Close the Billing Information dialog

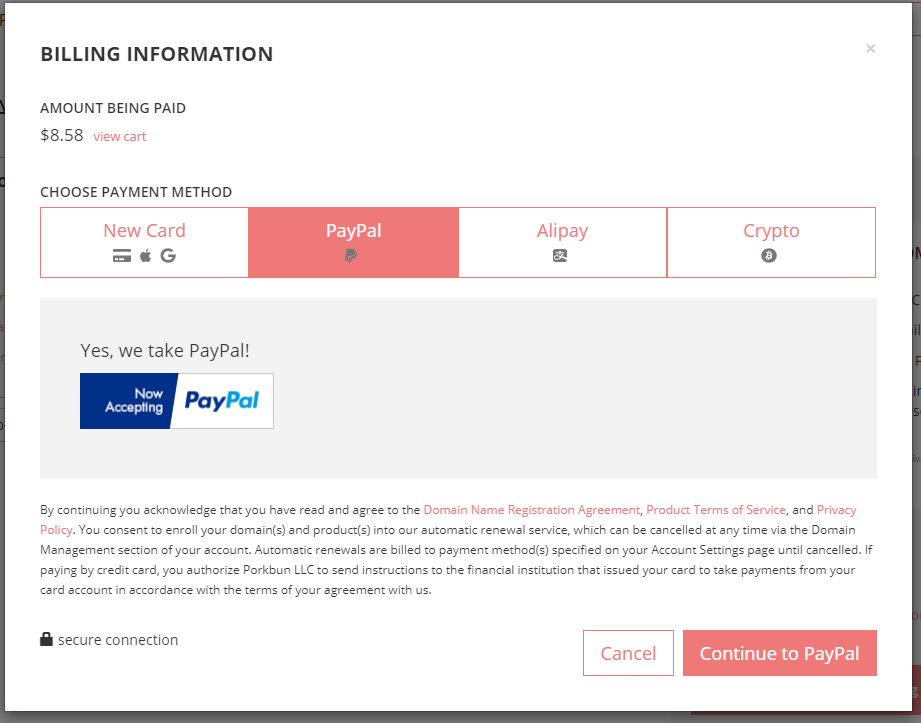point(870,48)
